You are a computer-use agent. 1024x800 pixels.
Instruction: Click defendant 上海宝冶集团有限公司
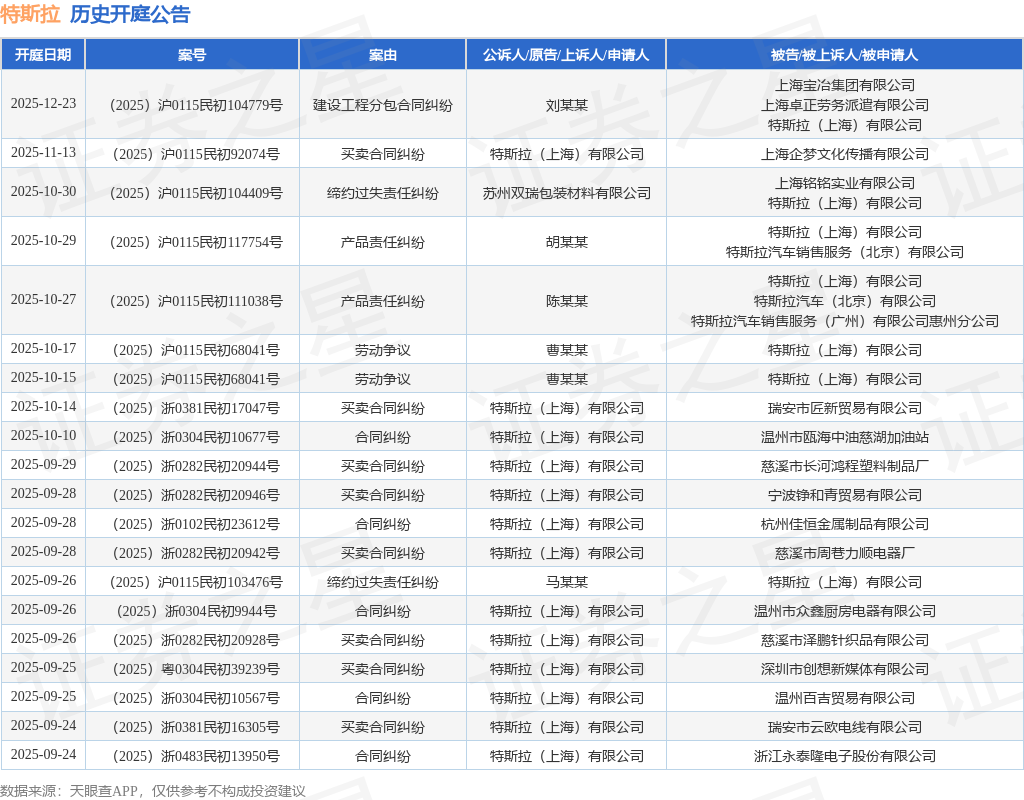844,85
